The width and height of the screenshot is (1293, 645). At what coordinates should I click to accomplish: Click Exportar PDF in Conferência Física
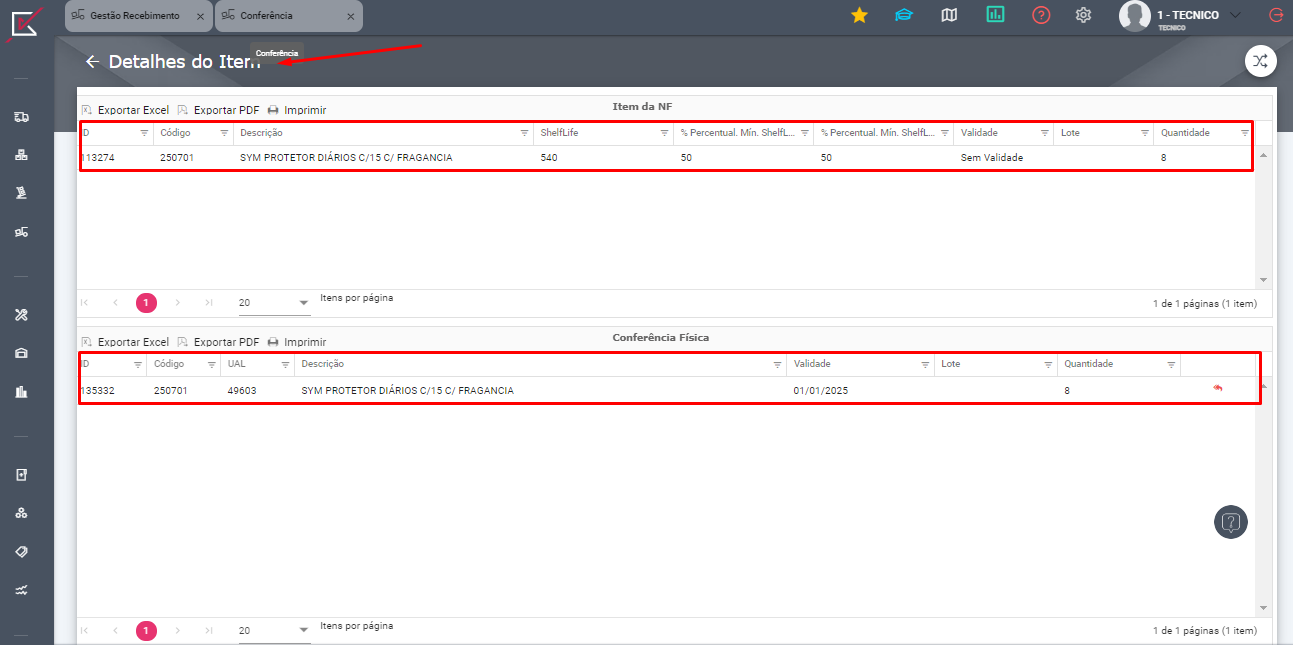[218, 342]
